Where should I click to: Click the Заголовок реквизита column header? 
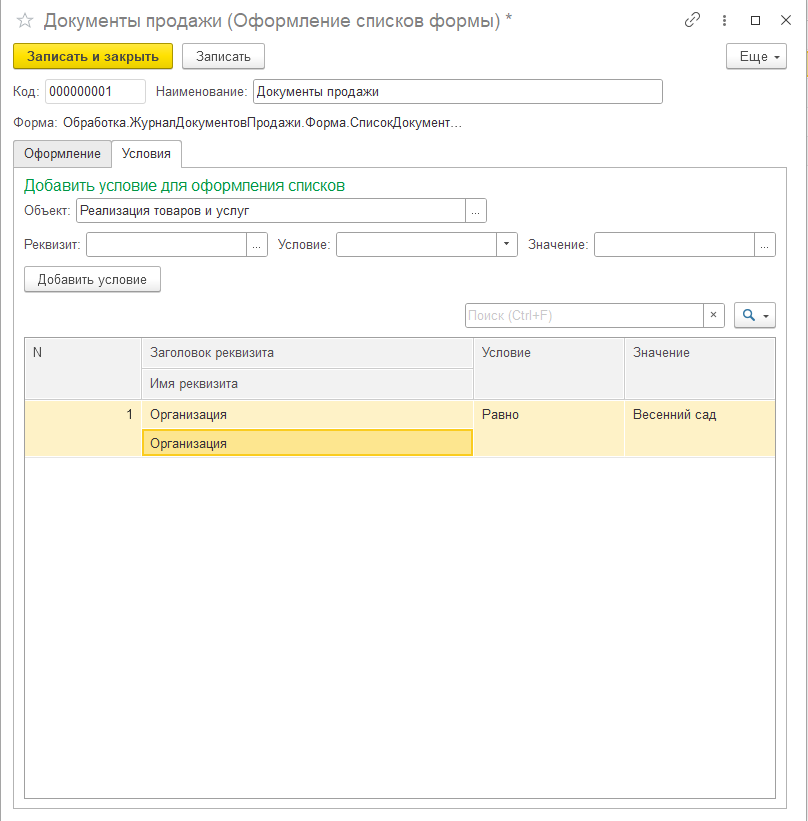coord(307,353)
